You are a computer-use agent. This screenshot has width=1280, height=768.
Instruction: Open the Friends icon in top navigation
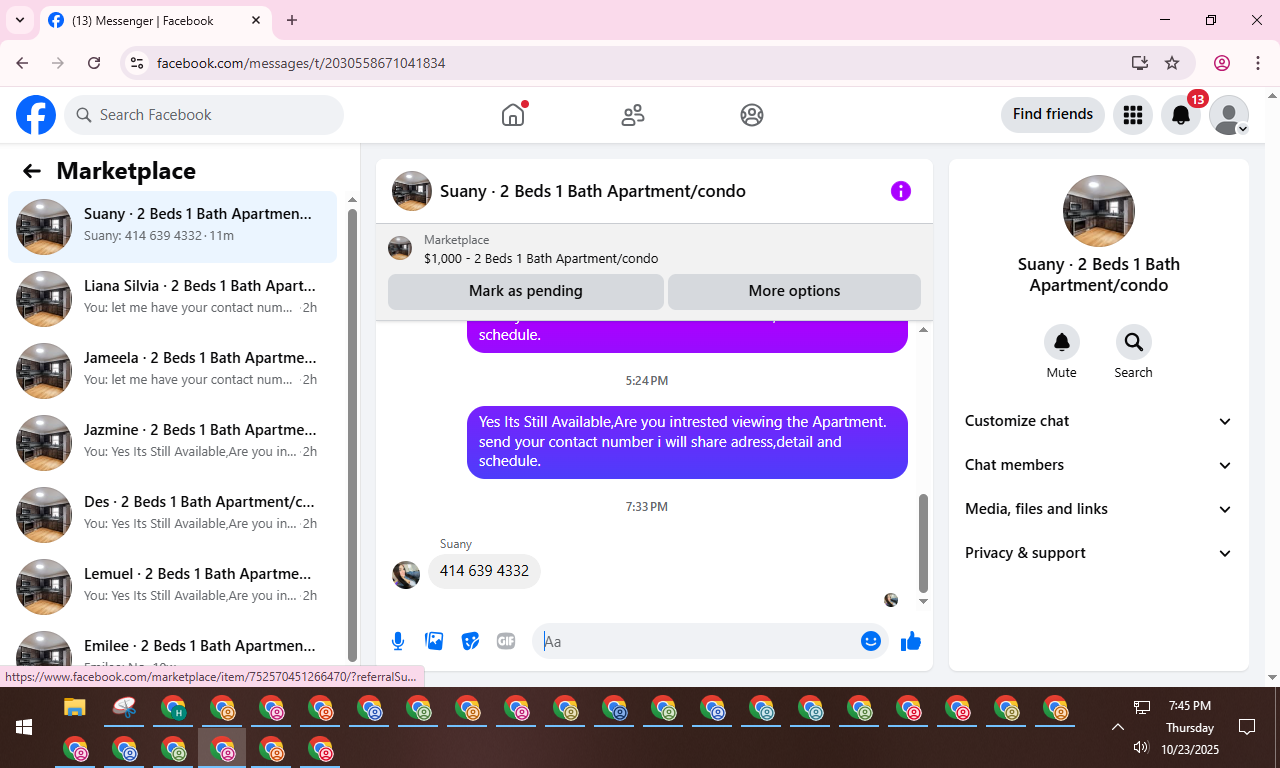[633, 115]
